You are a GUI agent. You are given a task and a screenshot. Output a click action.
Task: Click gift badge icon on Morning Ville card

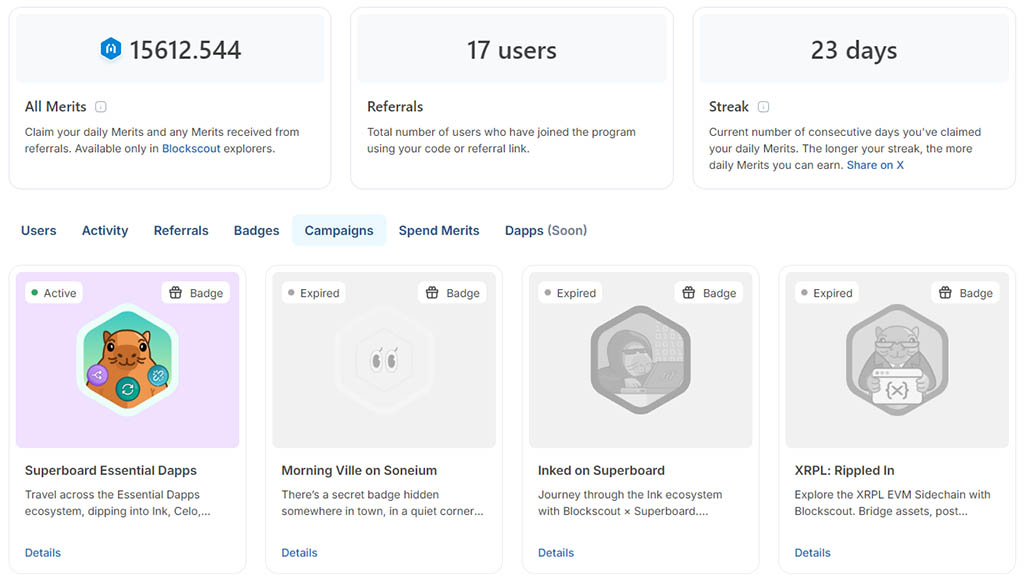click(x=432, y=293)
